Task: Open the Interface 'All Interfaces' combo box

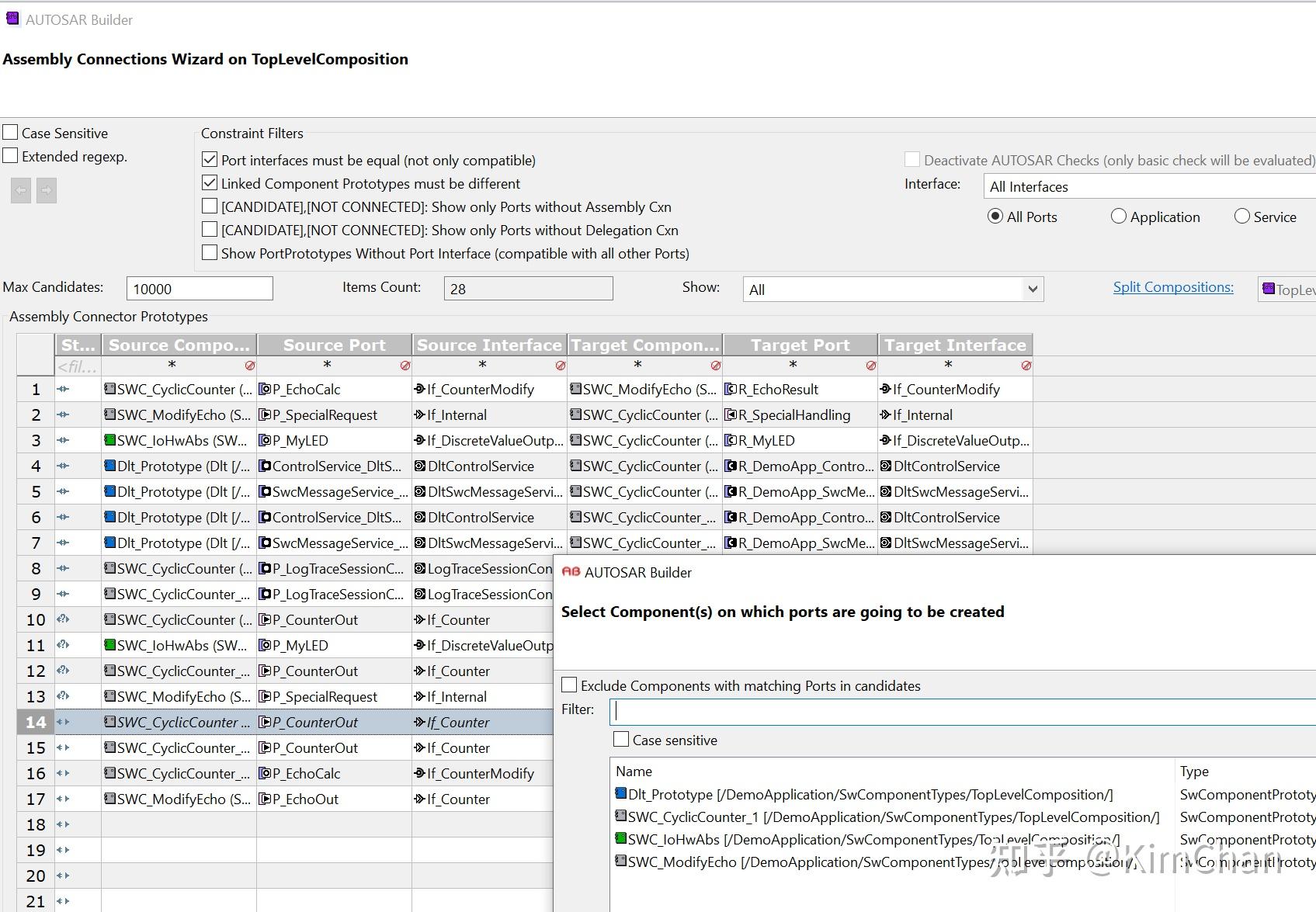Action: 1149,186
